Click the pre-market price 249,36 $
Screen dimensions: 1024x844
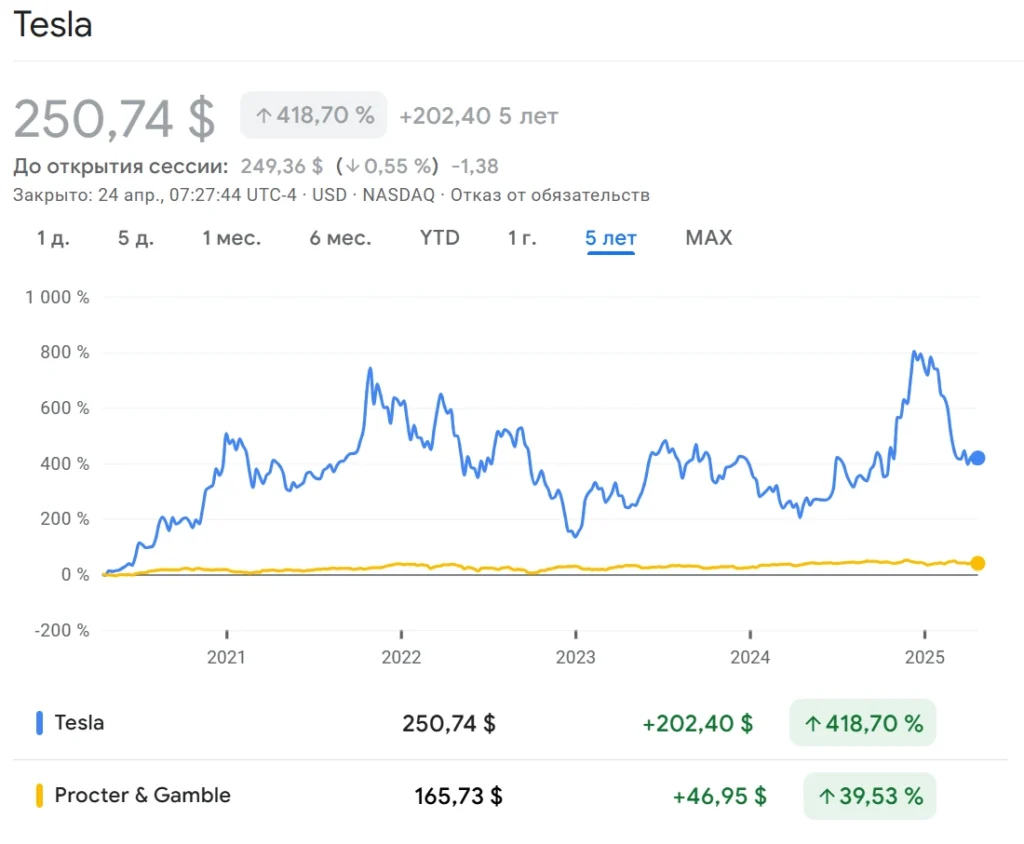point(281,166)
